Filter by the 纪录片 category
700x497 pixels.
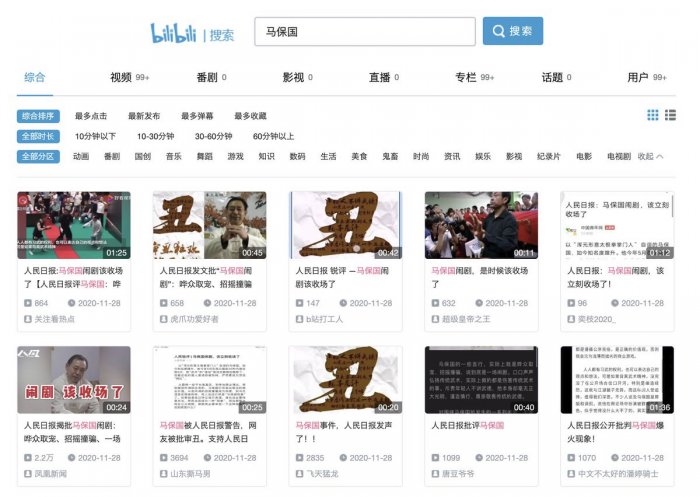point(549,156)
